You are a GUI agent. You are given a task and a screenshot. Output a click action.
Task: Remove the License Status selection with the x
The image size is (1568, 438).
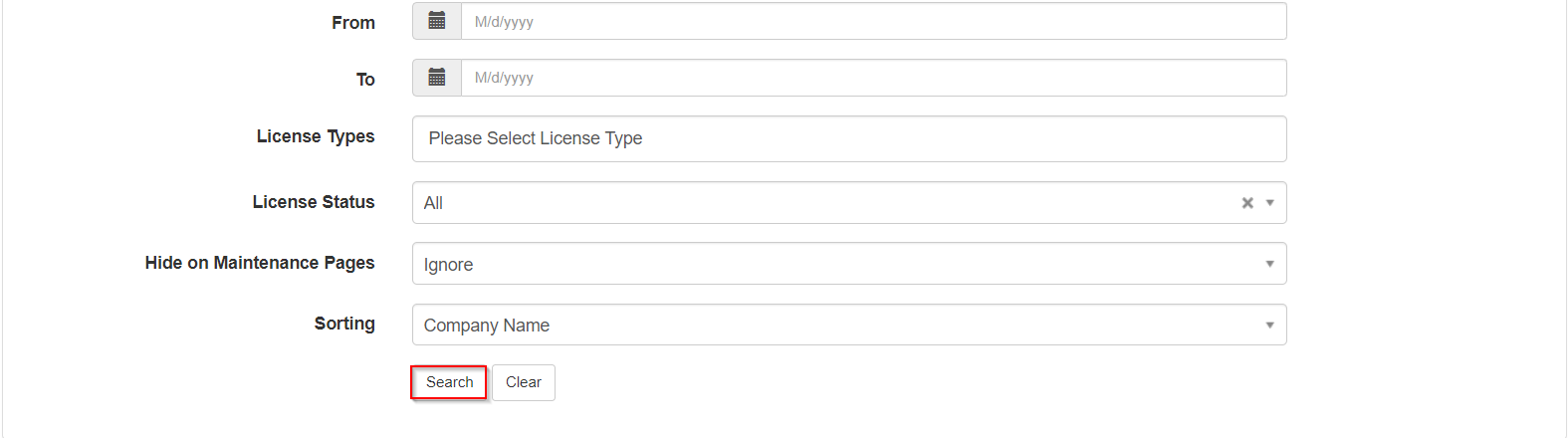pyautogui.click(x=1247, y=203)
